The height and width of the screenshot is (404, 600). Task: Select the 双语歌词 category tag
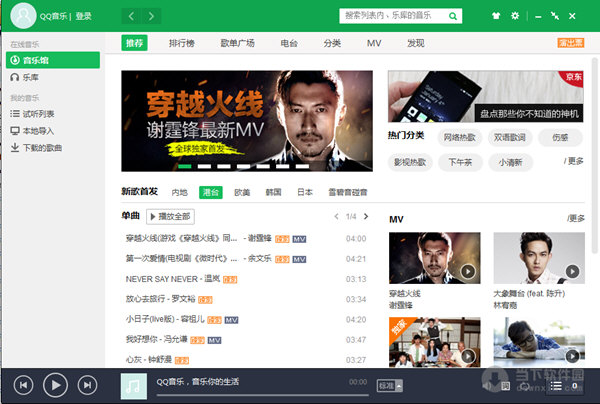coord(510,137)
